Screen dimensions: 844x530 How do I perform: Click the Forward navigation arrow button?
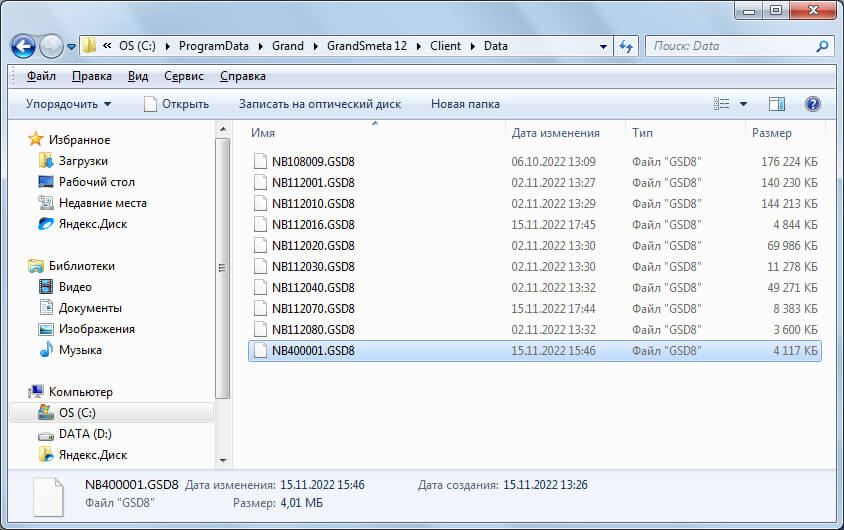pyautogui.click(x=52, y=46)
